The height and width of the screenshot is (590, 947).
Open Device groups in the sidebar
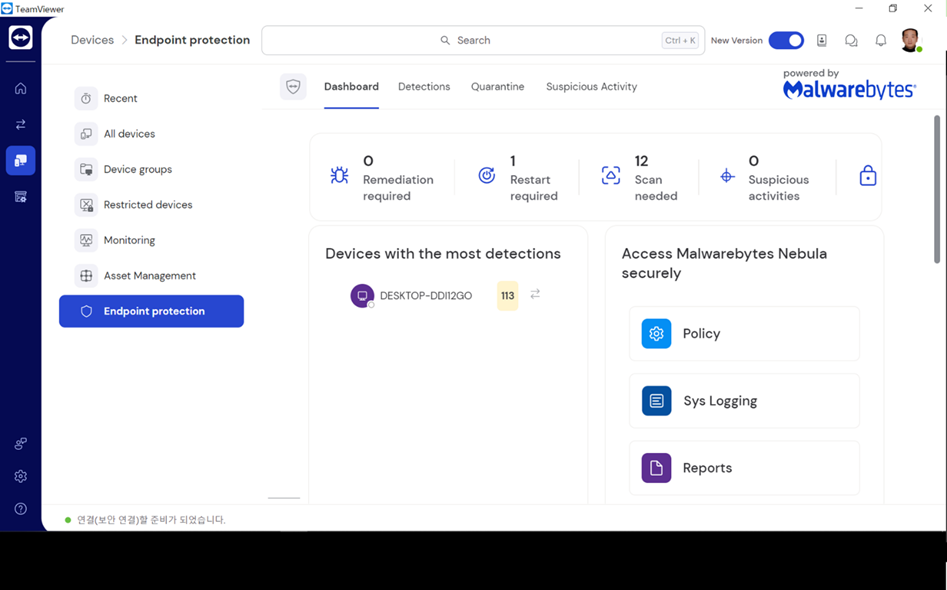pyautogui.click(x=152, y=170)
